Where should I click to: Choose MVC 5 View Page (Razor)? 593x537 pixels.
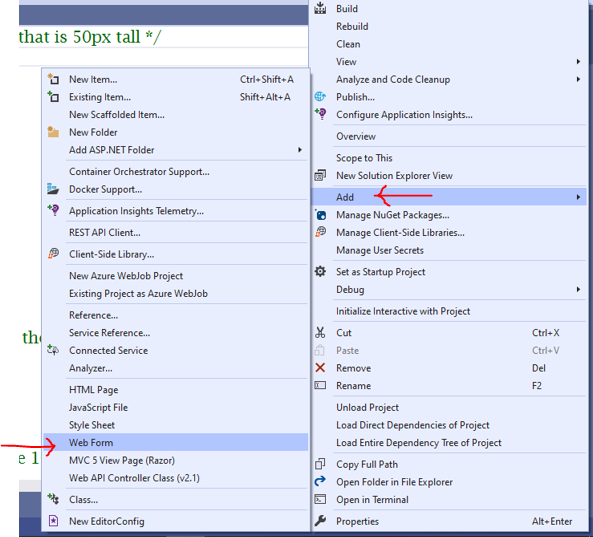(175, 460)
